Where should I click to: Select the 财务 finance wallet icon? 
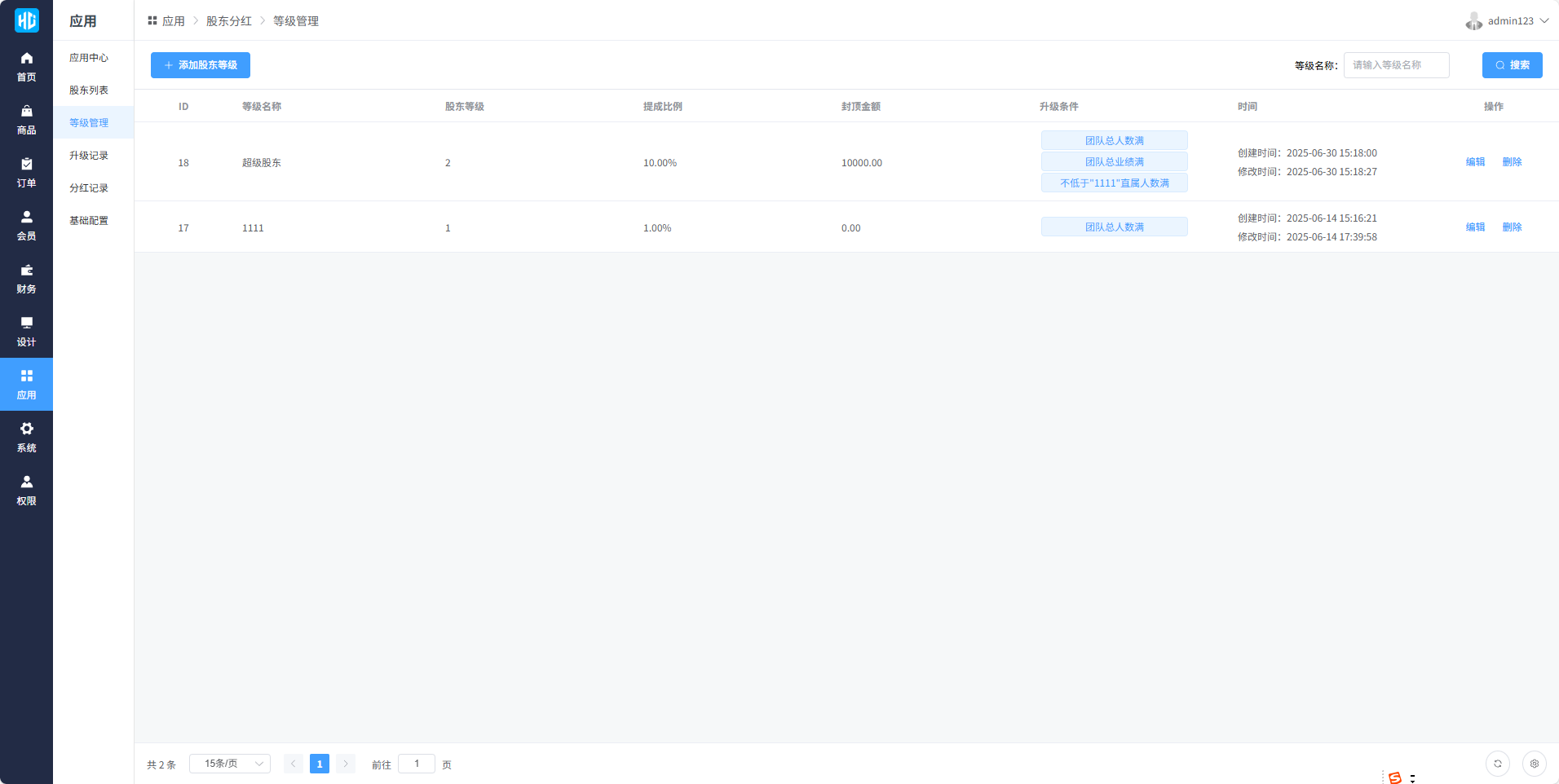26,271
